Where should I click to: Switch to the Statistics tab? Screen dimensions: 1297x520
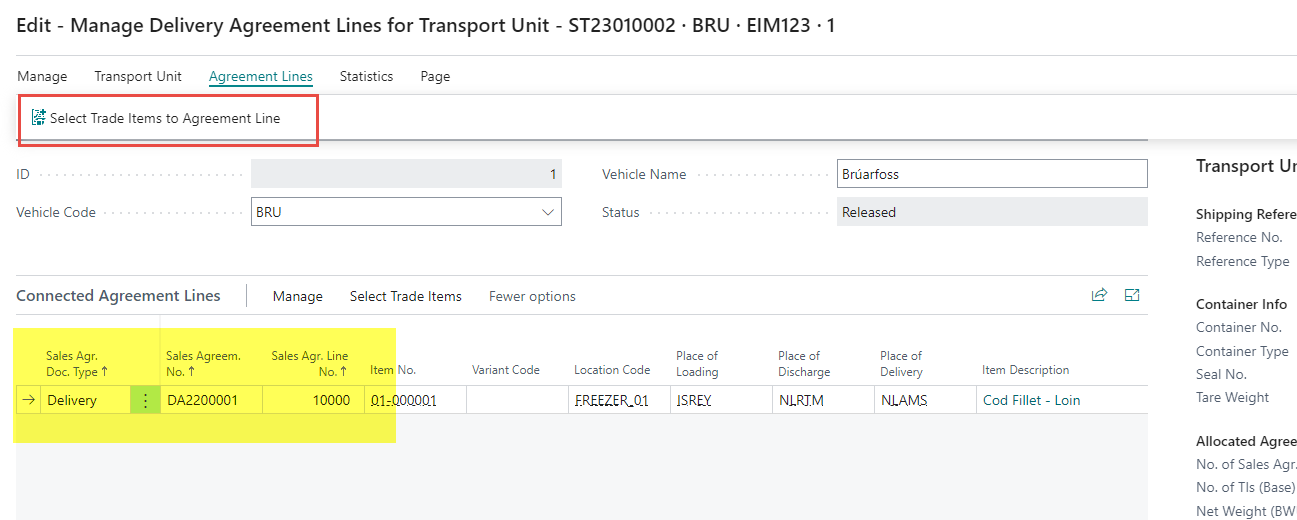pyautogui.click(x=366, y=76)
